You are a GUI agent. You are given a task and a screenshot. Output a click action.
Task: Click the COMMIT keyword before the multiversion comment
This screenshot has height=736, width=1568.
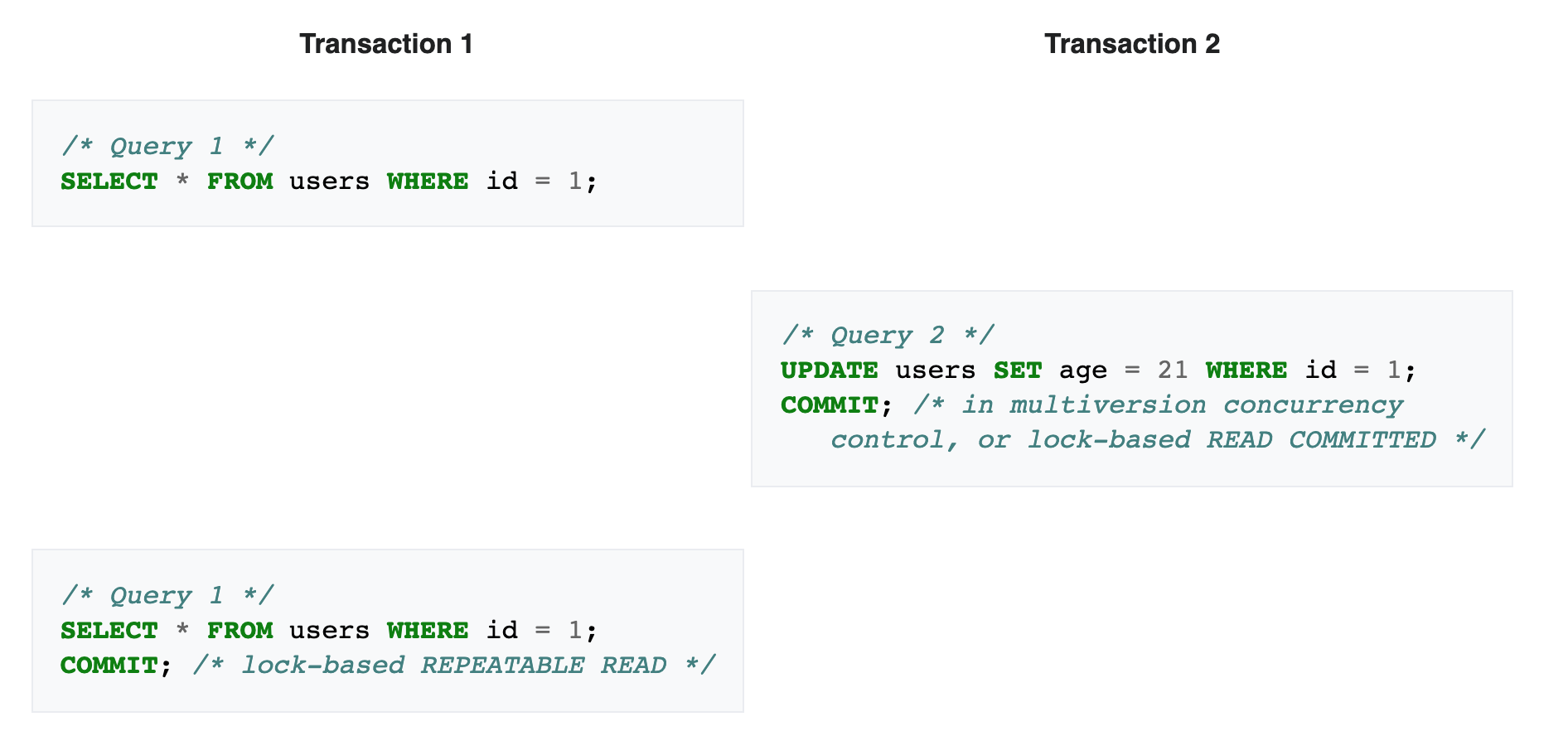[829, 404]
